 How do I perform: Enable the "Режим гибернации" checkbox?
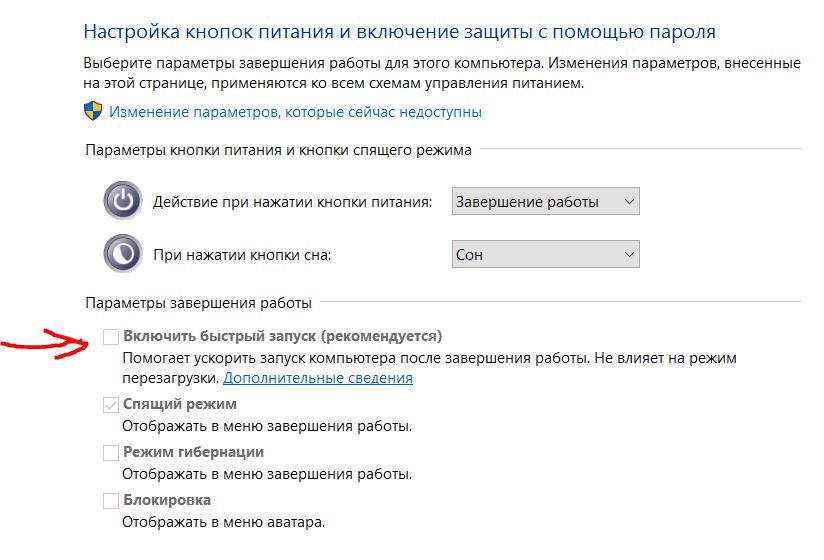pos(111,453)
